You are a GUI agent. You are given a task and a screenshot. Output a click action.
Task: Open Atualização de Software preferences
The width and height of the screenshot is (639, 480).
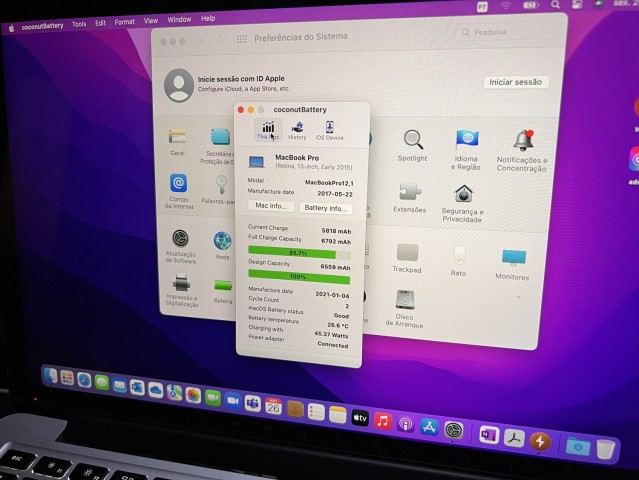click(180, 246)
